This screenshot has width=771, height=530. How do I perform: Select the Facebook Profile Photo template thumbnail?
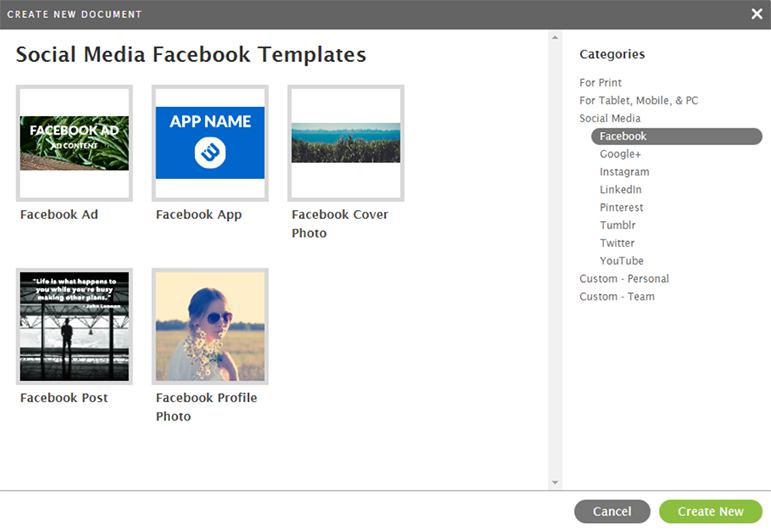210,326
